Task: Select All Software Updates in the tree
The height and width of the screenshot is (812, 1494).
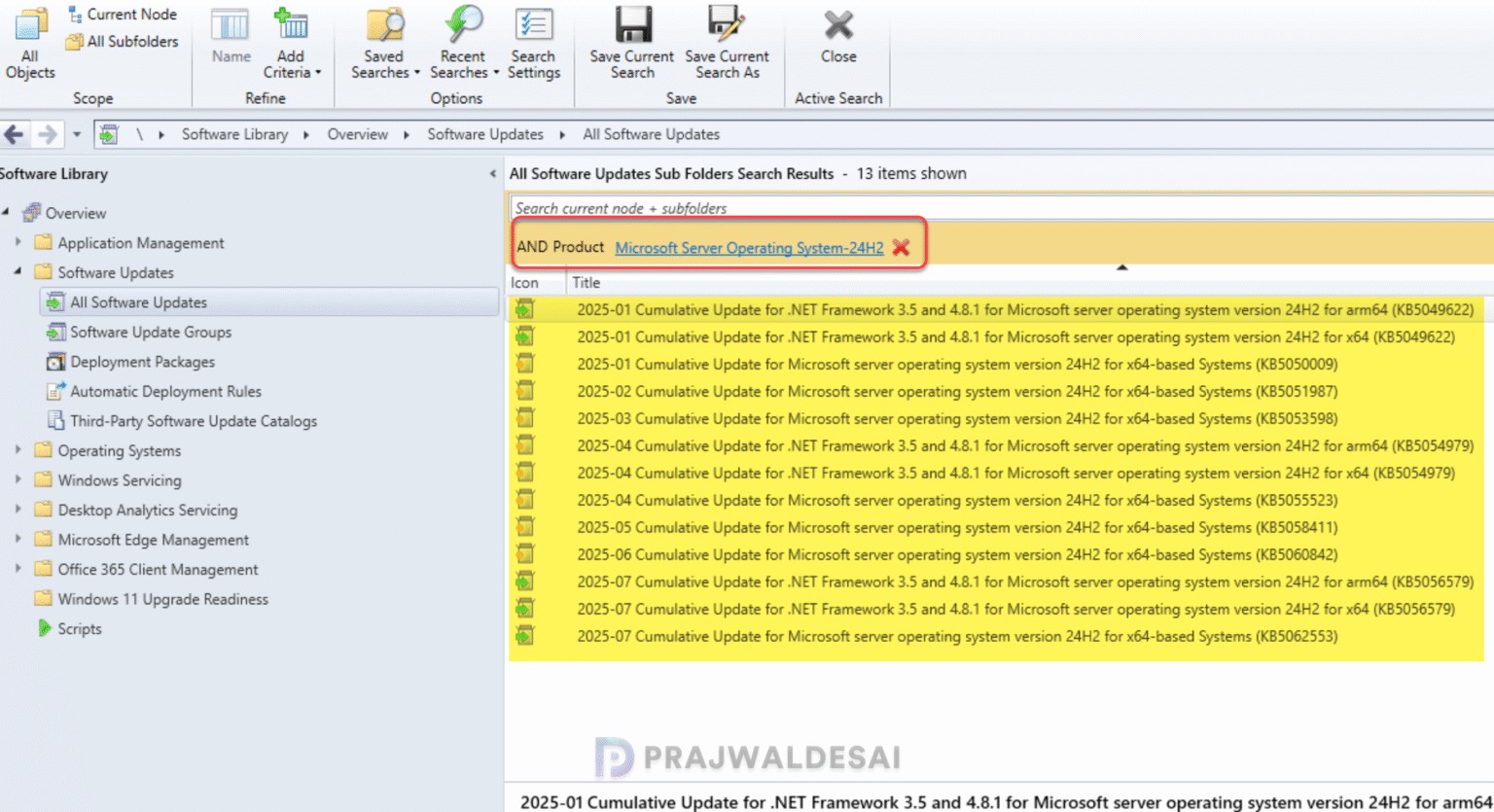Action: click(x=138, y=302)
